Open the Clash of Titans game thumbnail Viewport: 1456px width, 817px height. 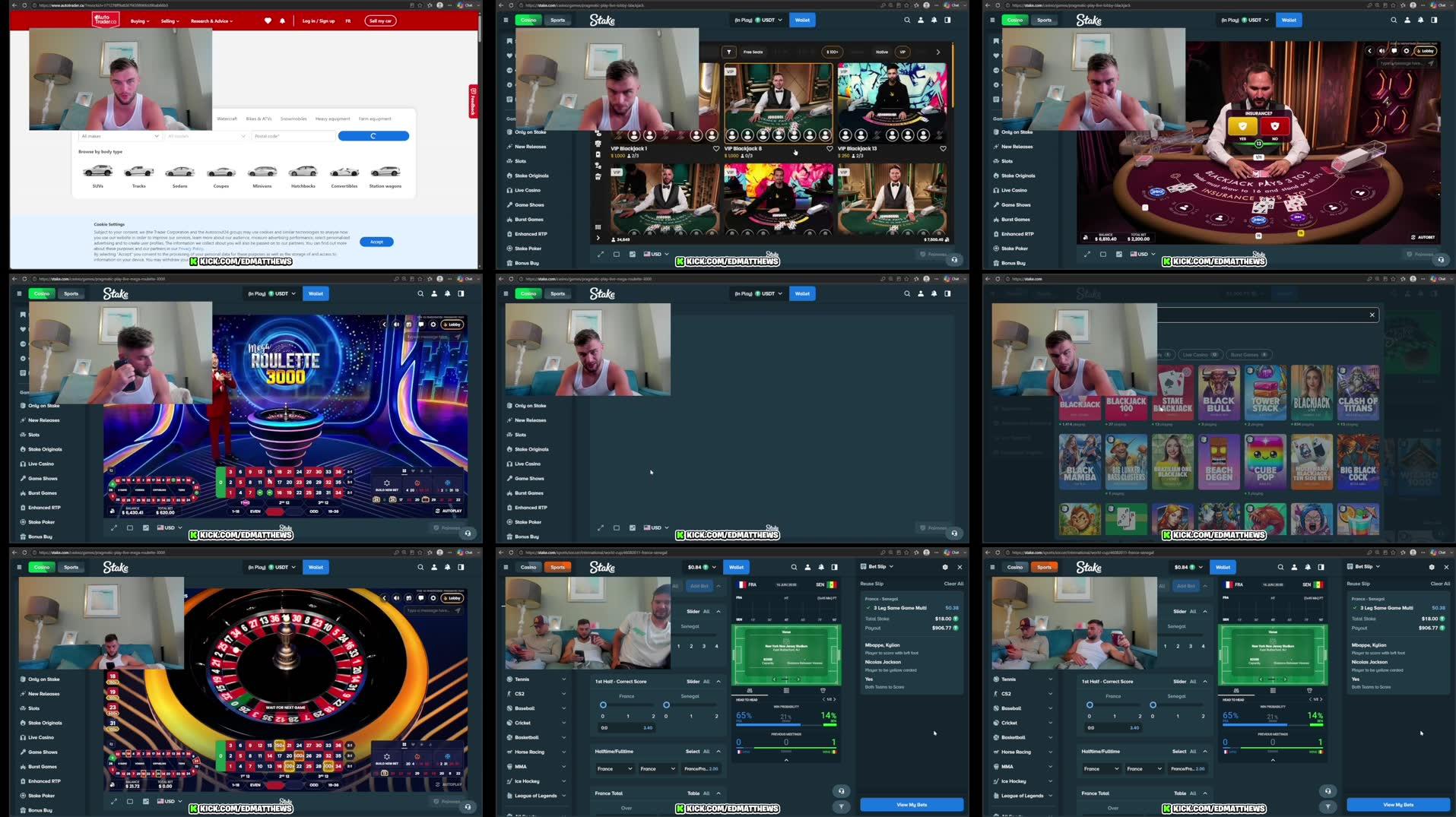pos(1358,393)
